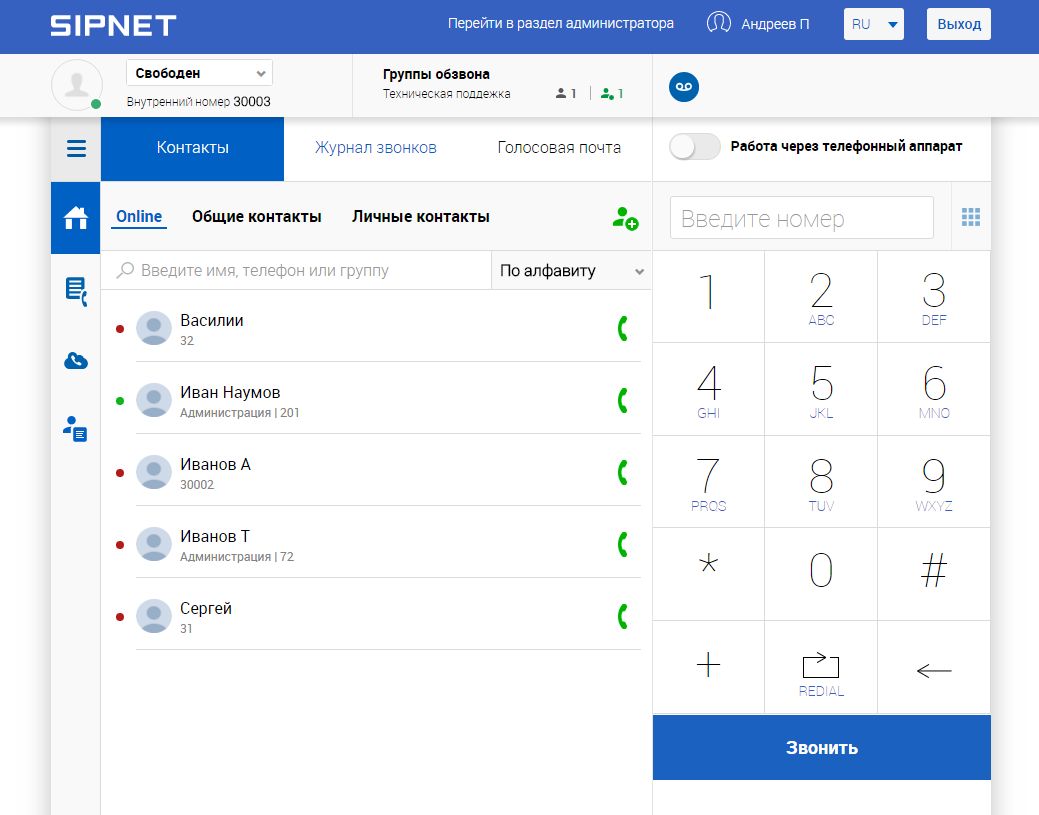Image resolution: width=1039 pixels, height=815 pixels.
Task: Call Иван Наумов using green phone icon
Action: click(623, 400)
